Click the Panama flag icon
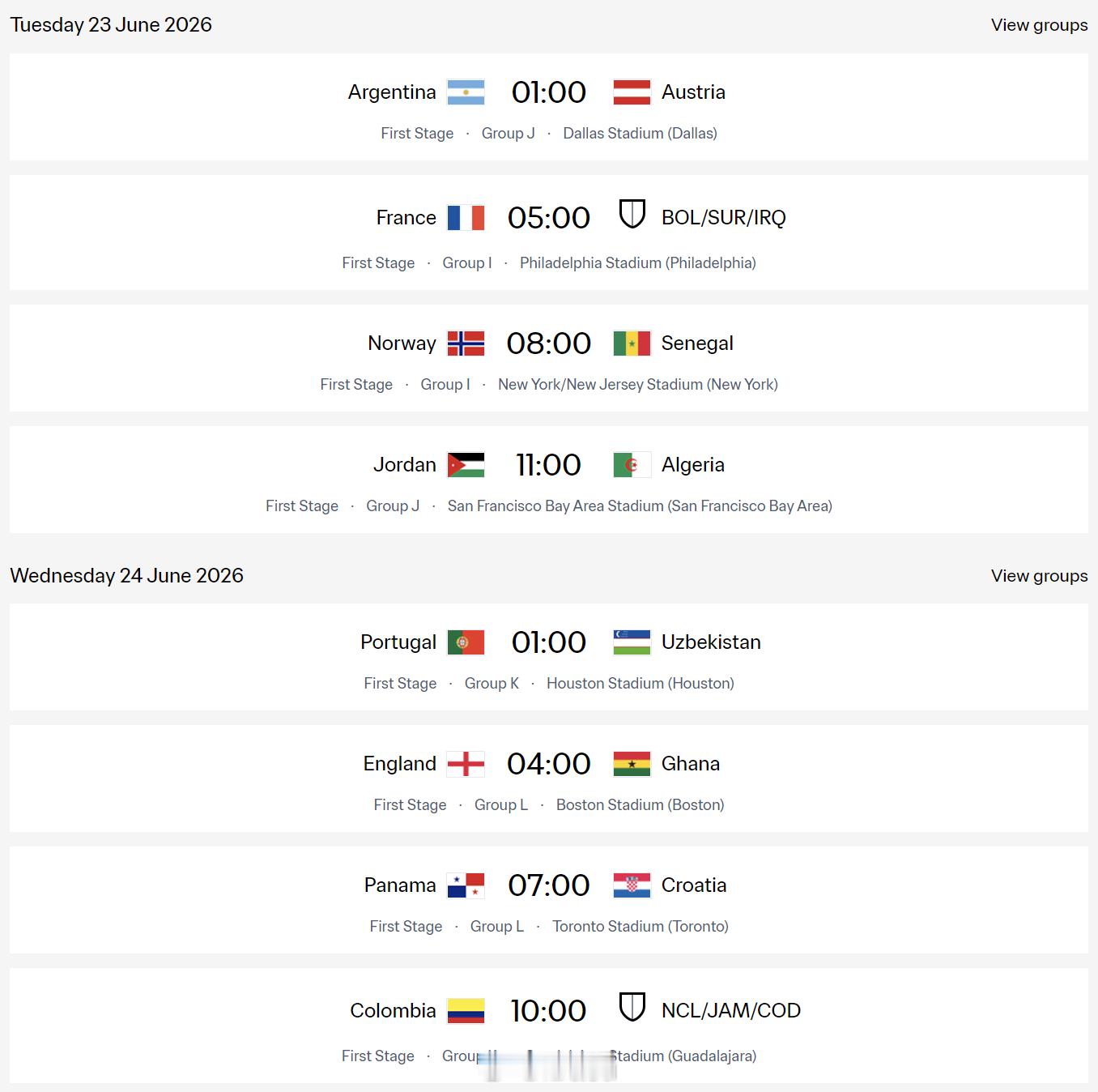Viewport: 1098px width, 1092px height. (x=466, y=885)
